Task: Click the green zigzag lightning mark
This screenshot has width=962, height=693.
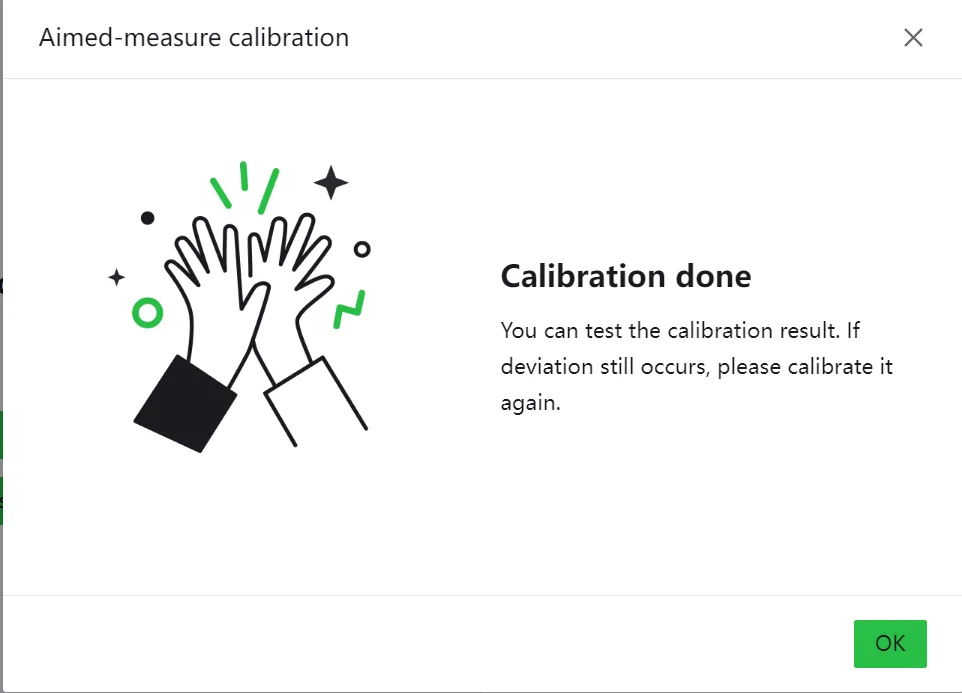Action: [349, 309]
